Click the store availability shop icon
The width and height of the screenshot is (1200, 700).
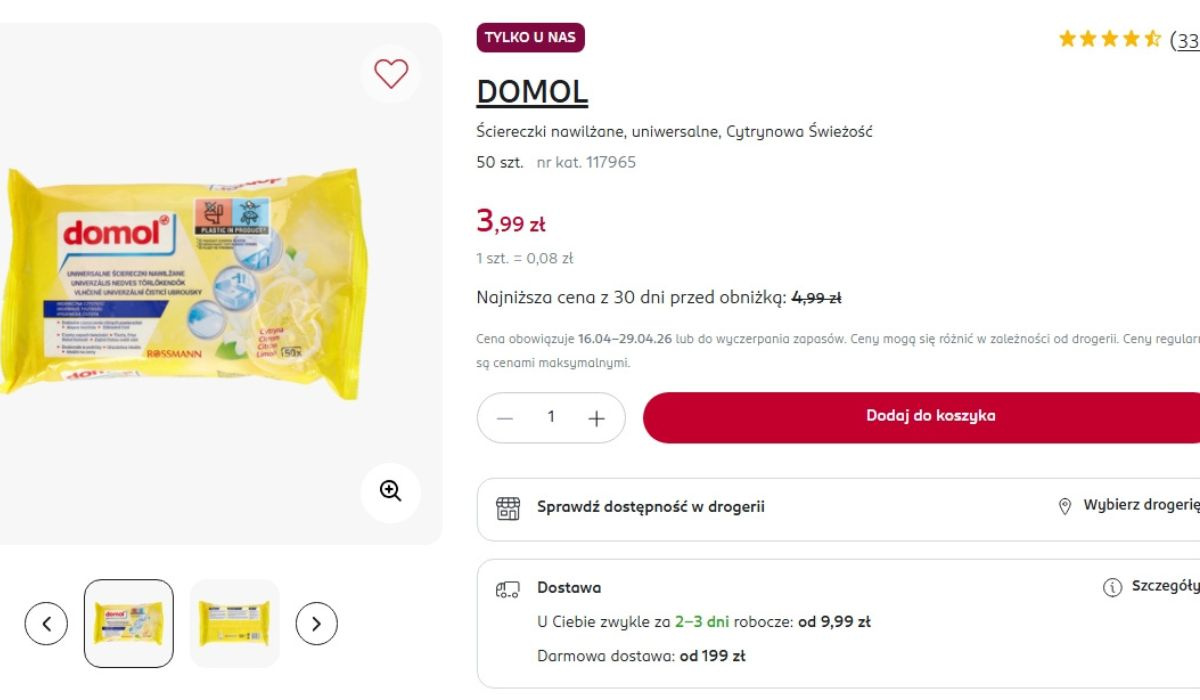point(508,508)
